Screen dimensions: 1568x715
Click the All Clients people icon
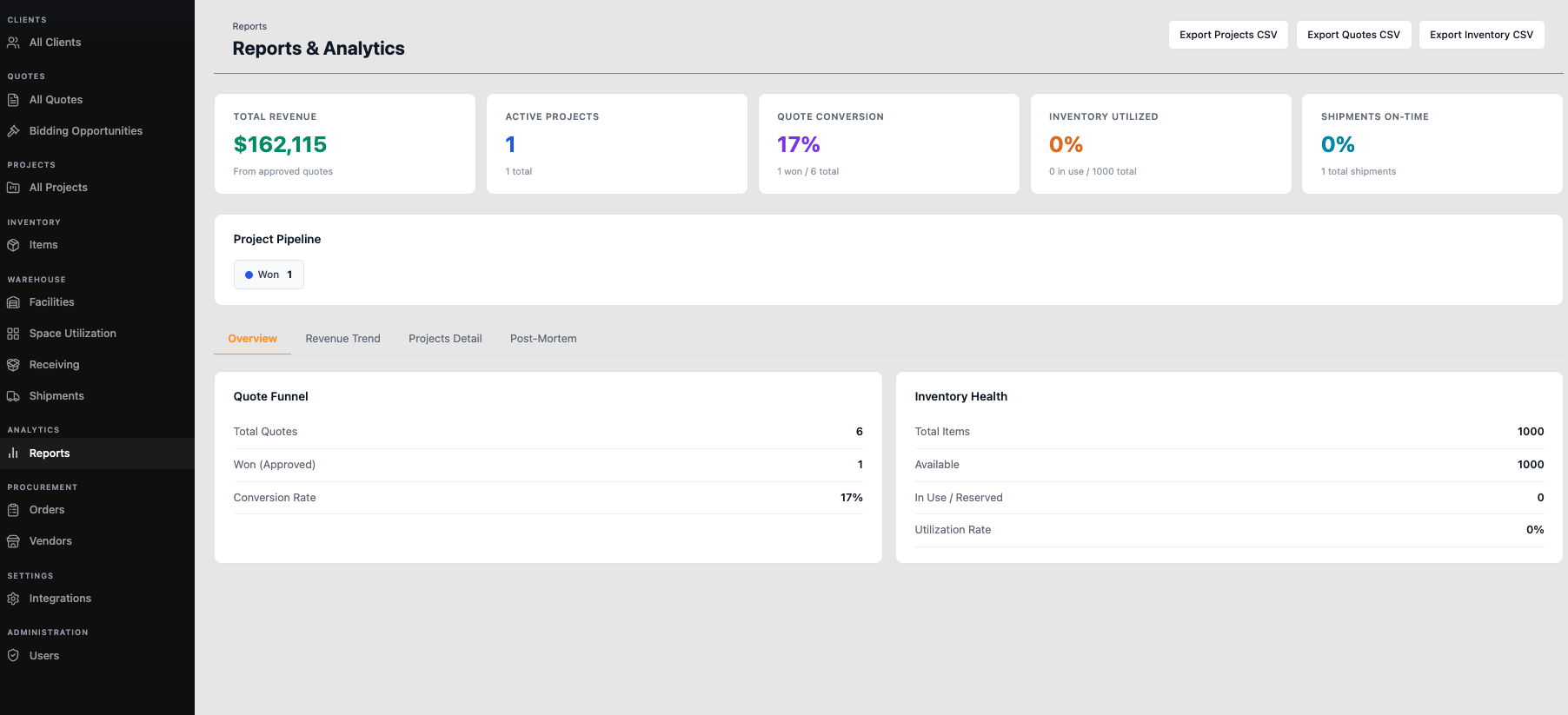point(13,43)
